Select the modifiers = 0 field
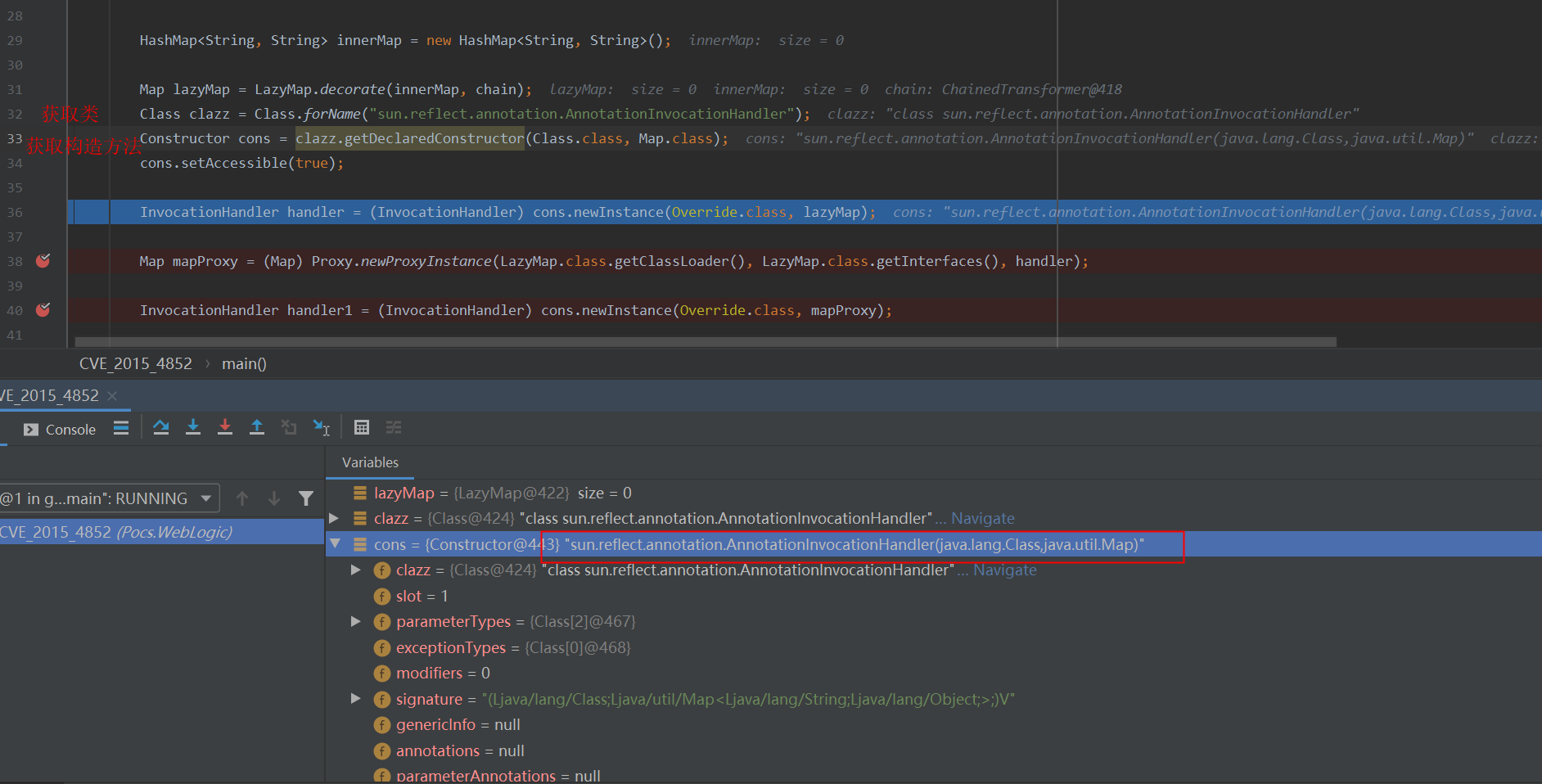This screenshot has width=1542, height=784. coord(934,673)
